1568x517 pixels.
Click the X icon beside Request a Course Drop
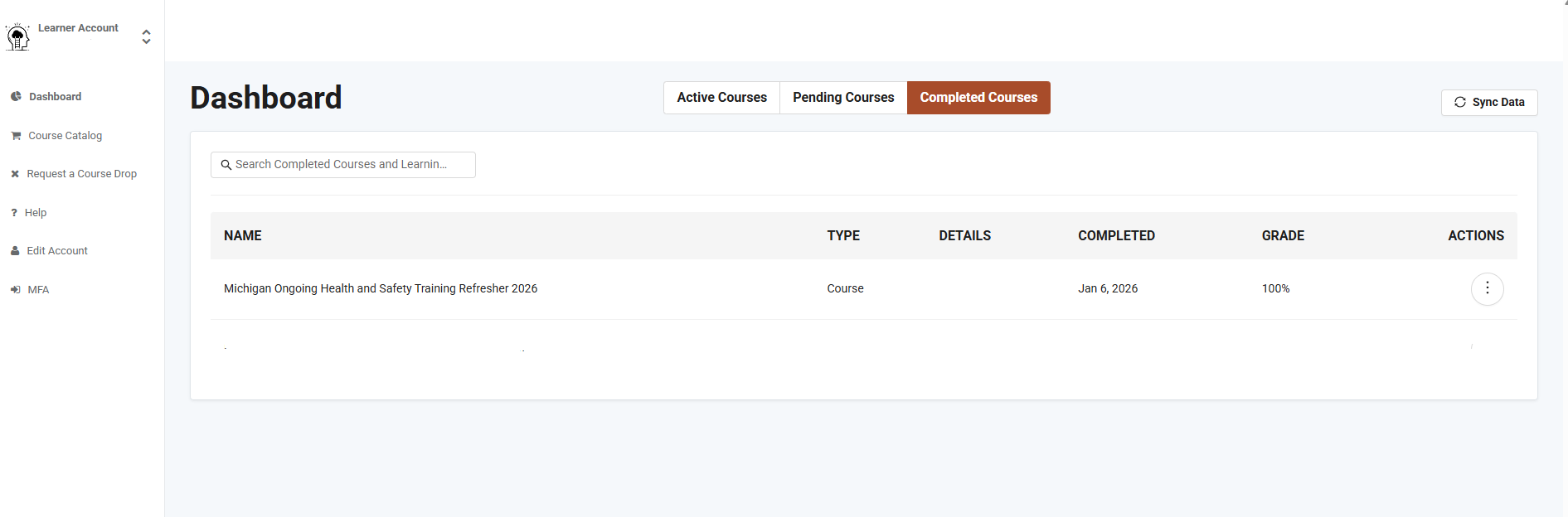tap(15, 174)
